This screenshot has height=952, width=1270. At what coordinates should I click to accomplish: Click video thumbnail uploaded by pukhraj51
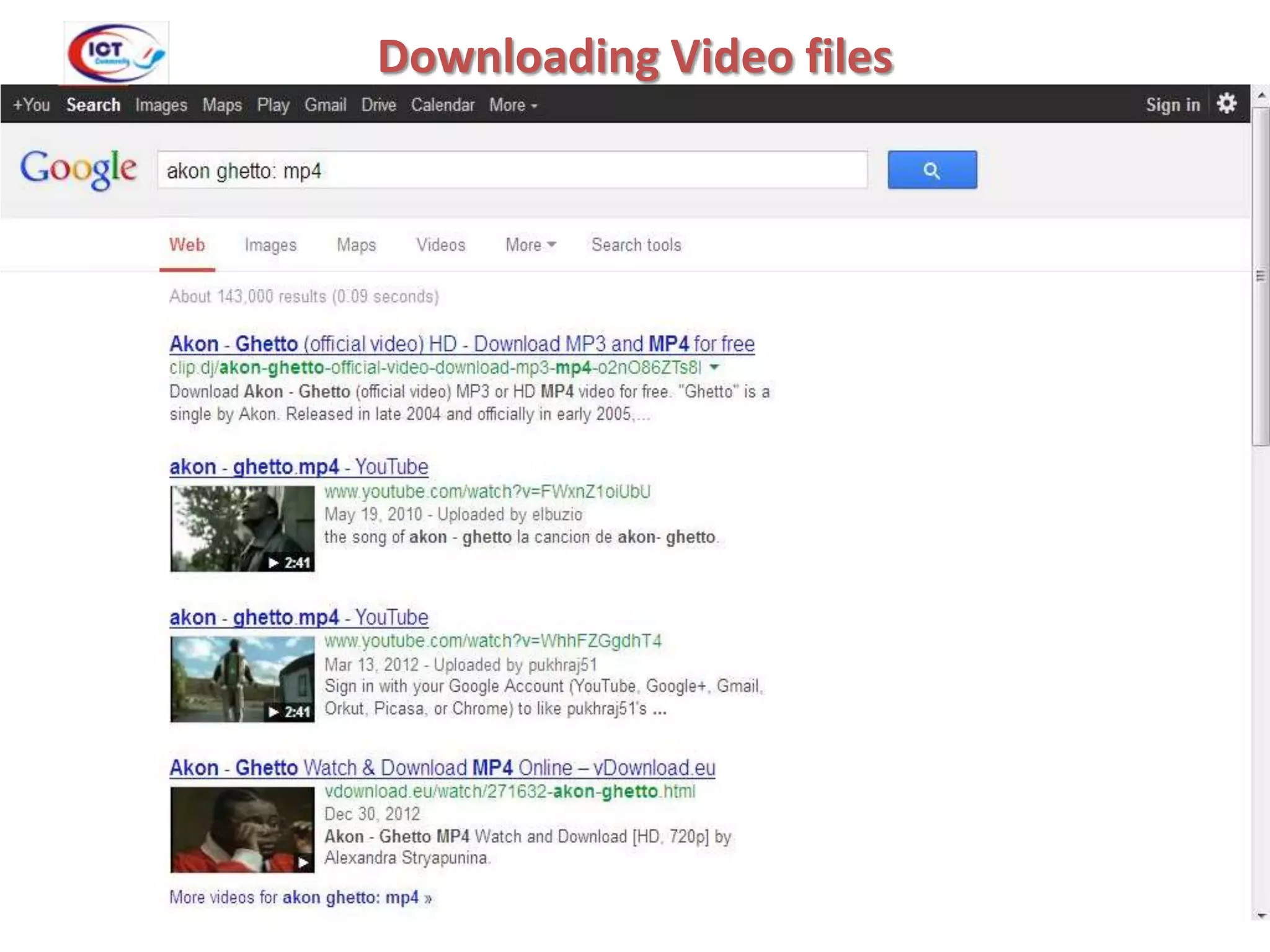(242, 679)
